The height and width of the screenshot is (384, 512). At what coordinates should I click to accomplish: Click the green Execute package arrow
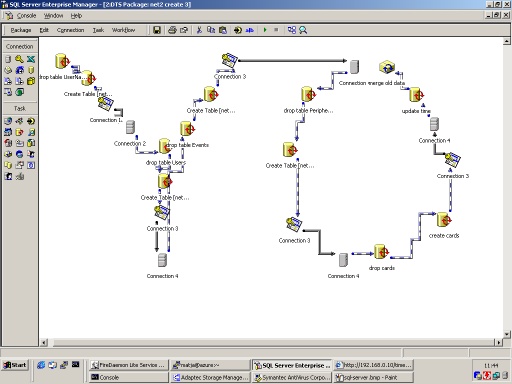265,30
